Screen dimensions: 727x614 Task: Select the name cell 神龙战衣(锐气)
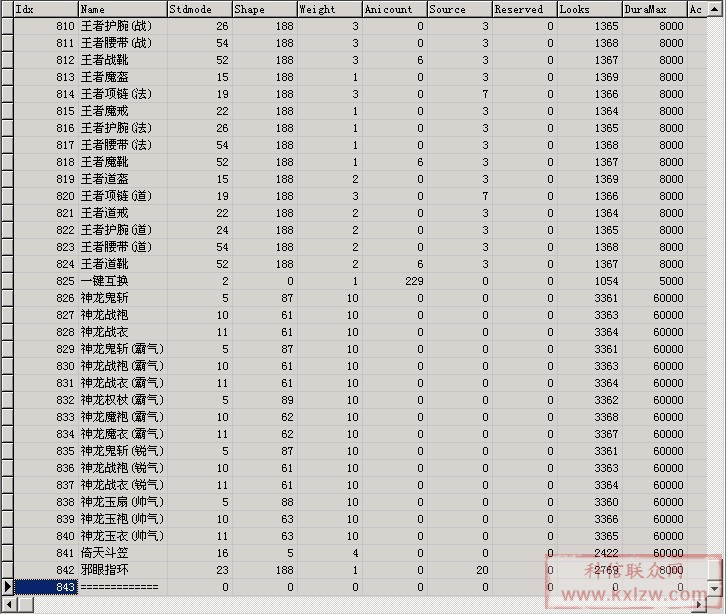pos(122,485)
